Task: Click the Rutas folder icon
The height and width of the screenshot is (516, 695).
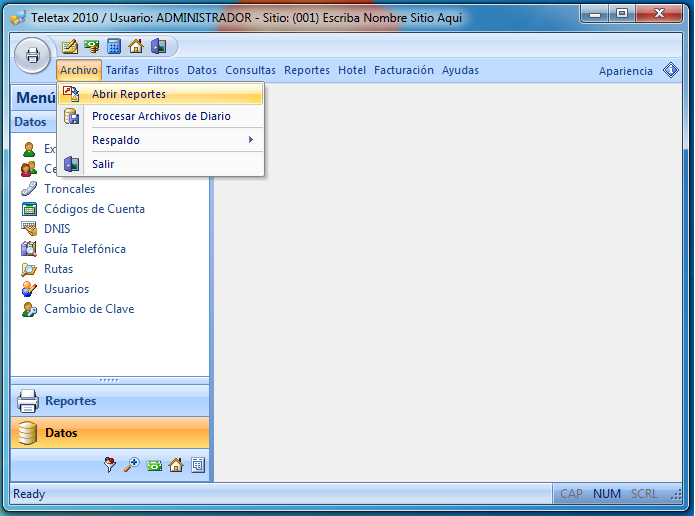Action: coord(29,269)
